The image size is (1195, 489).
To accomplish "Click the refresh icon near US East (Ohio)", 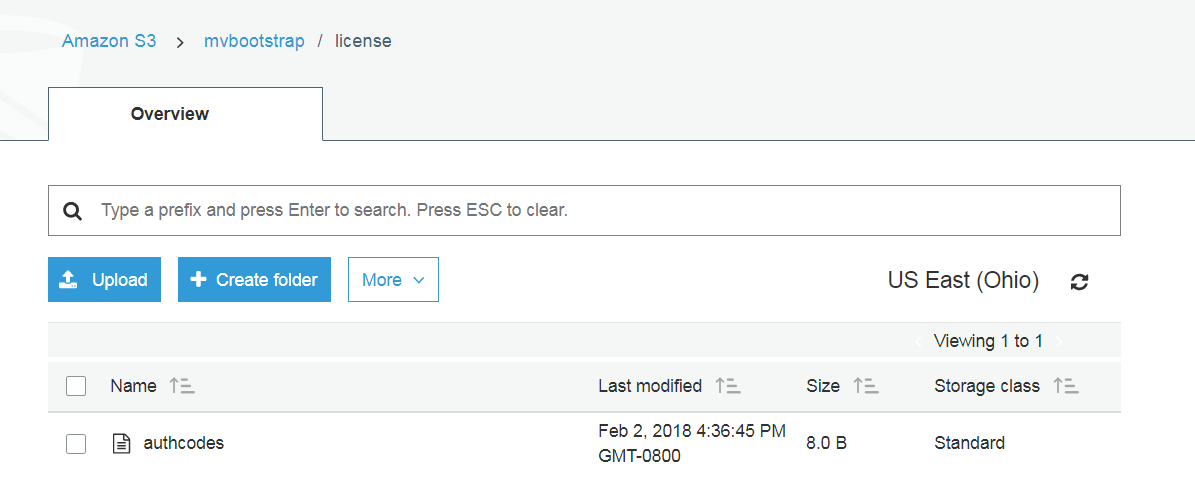I will pos(1079,282).
